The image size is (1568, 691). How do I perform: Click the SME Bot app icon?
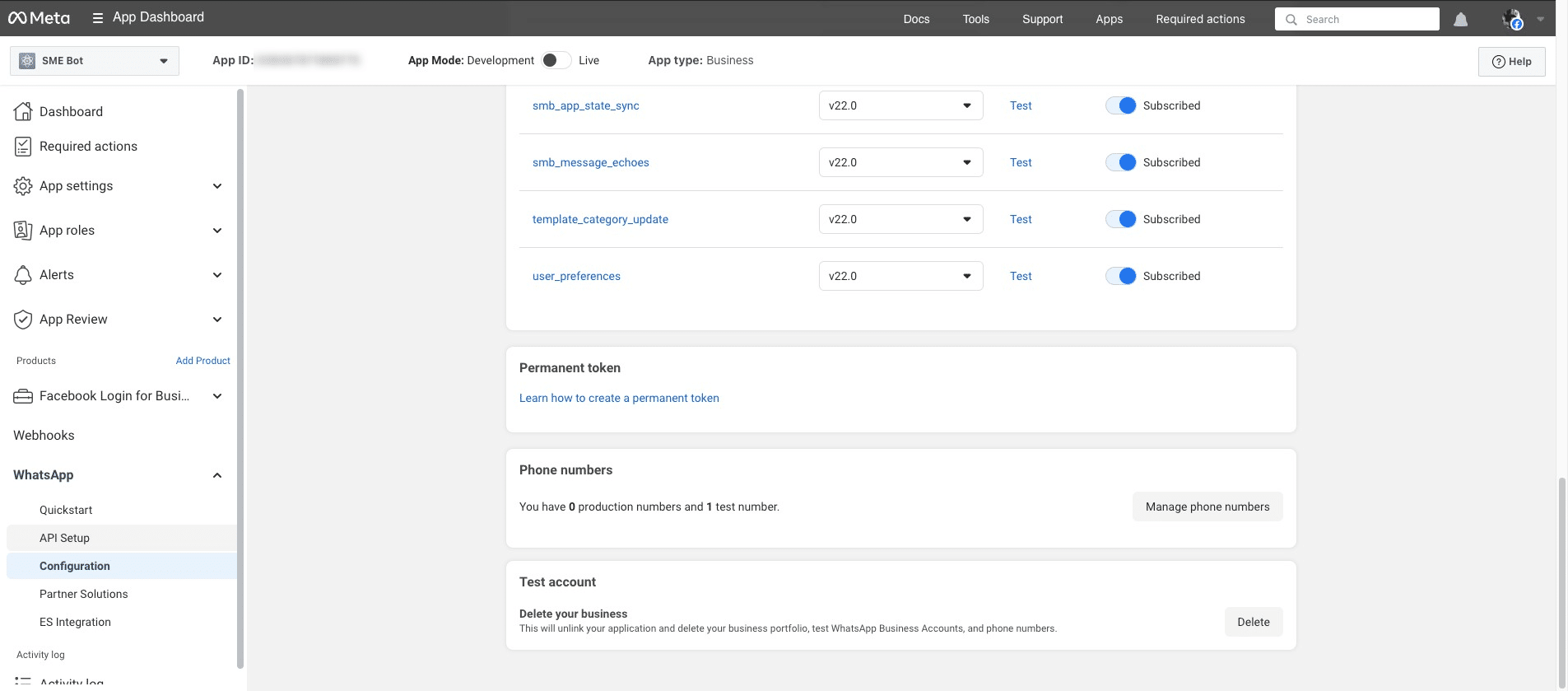point(27,60)
